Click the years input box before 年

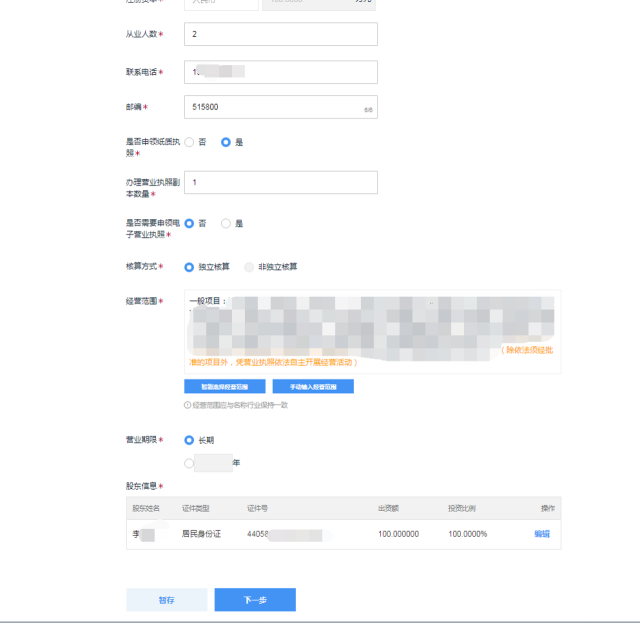(x=213, y=463)
